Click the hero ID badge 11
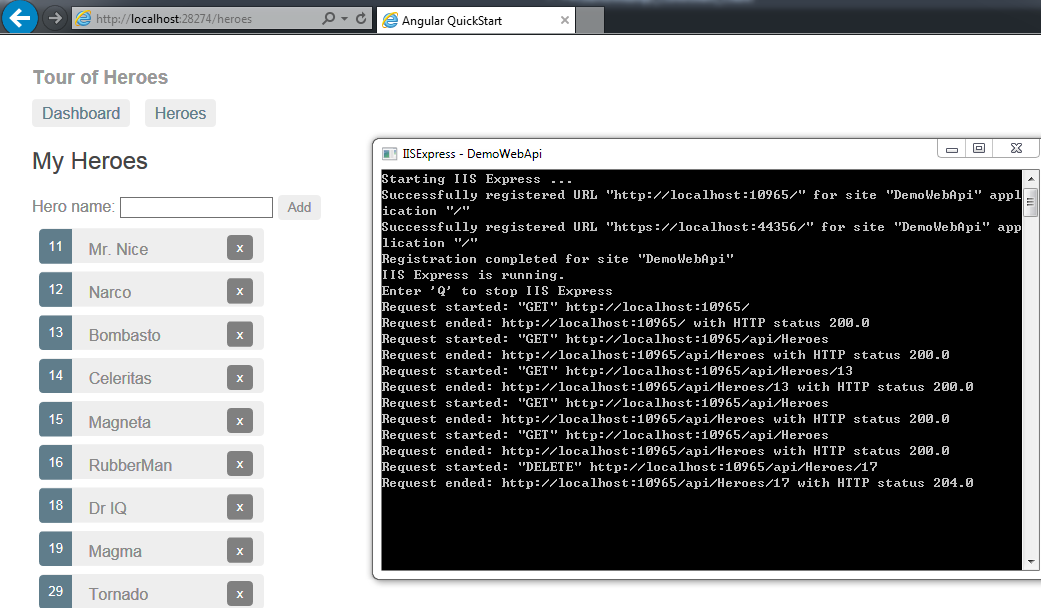The height and width of the screenshot is (608, 1041). 56,246
